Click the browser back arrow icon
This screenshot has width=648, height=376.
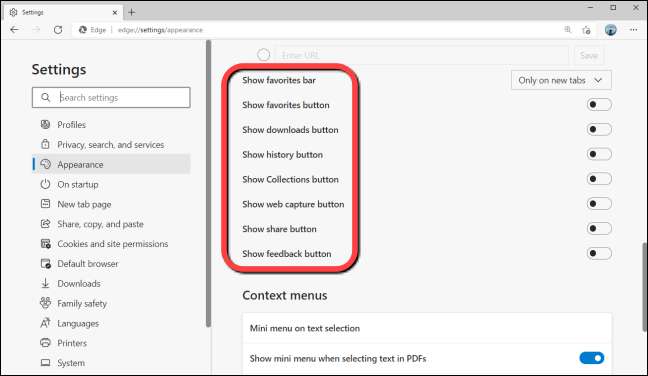pos(15,30)
